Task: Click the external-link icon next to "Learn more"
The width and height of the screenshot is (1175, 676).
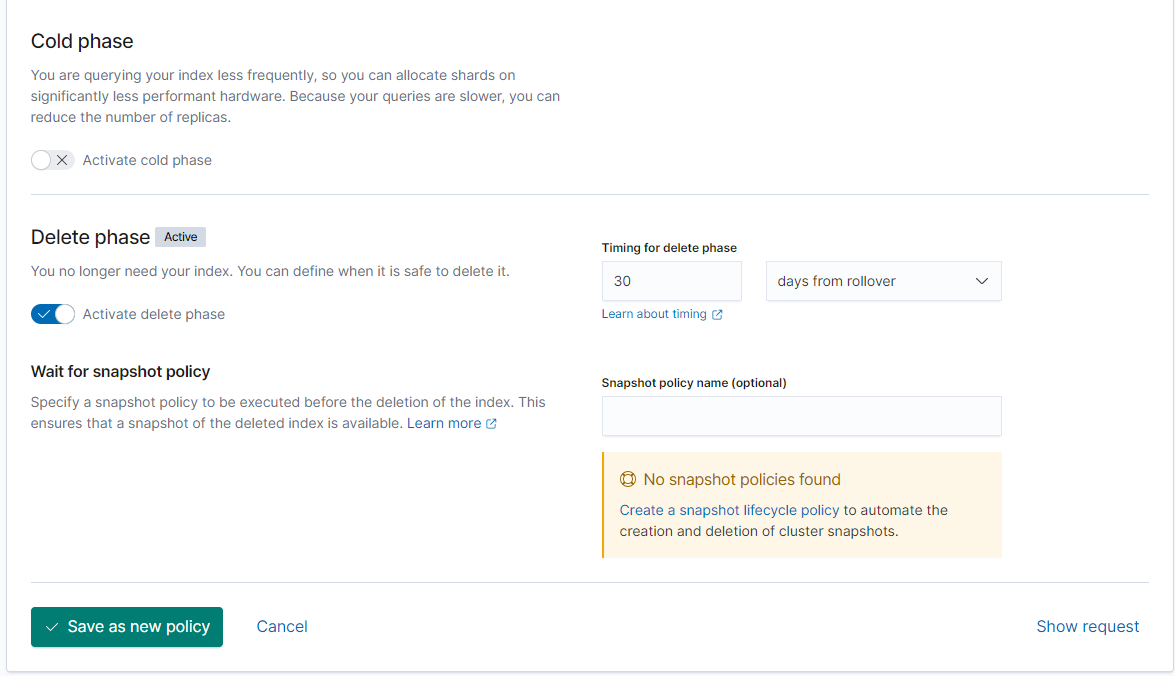Action: (x=491, y=424)
